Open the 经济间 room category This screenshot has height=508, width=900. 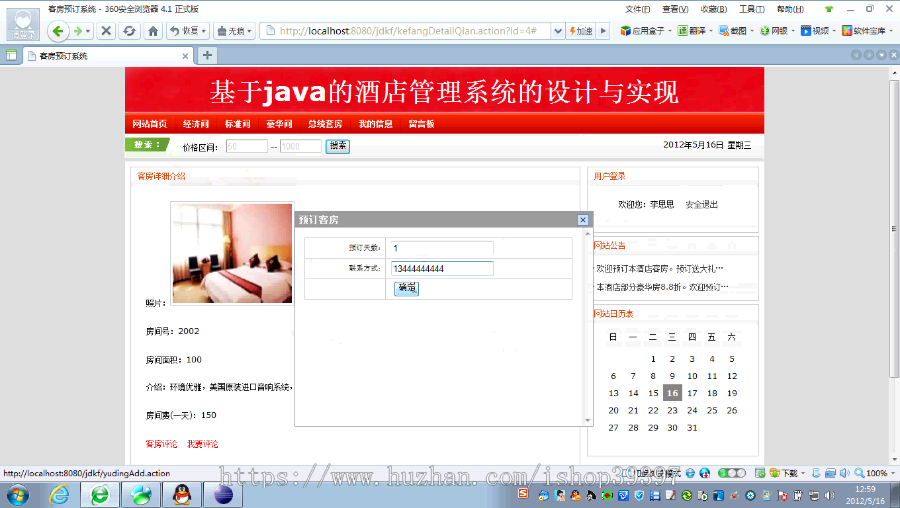196,124
